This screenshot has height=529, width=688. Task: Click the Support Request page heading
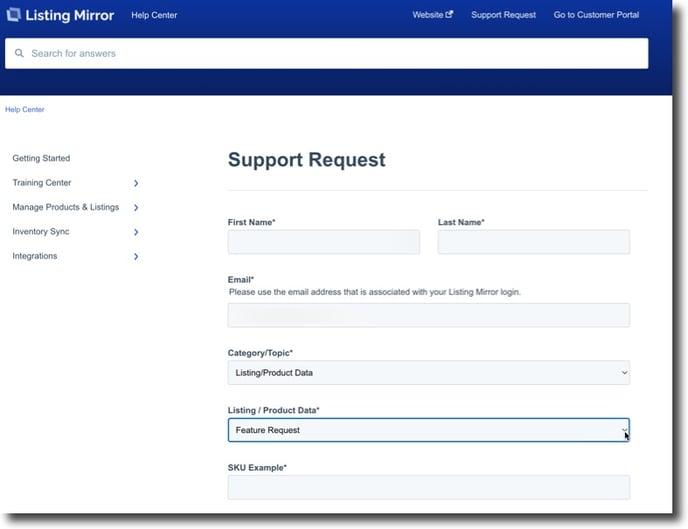coord(307,160)
